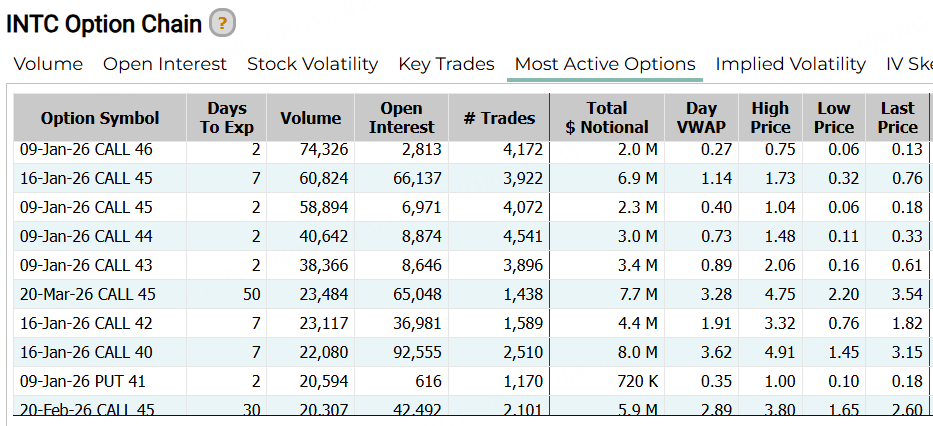
Task: Sort by Option Symbol column header
Action: [x=100, y=118]
